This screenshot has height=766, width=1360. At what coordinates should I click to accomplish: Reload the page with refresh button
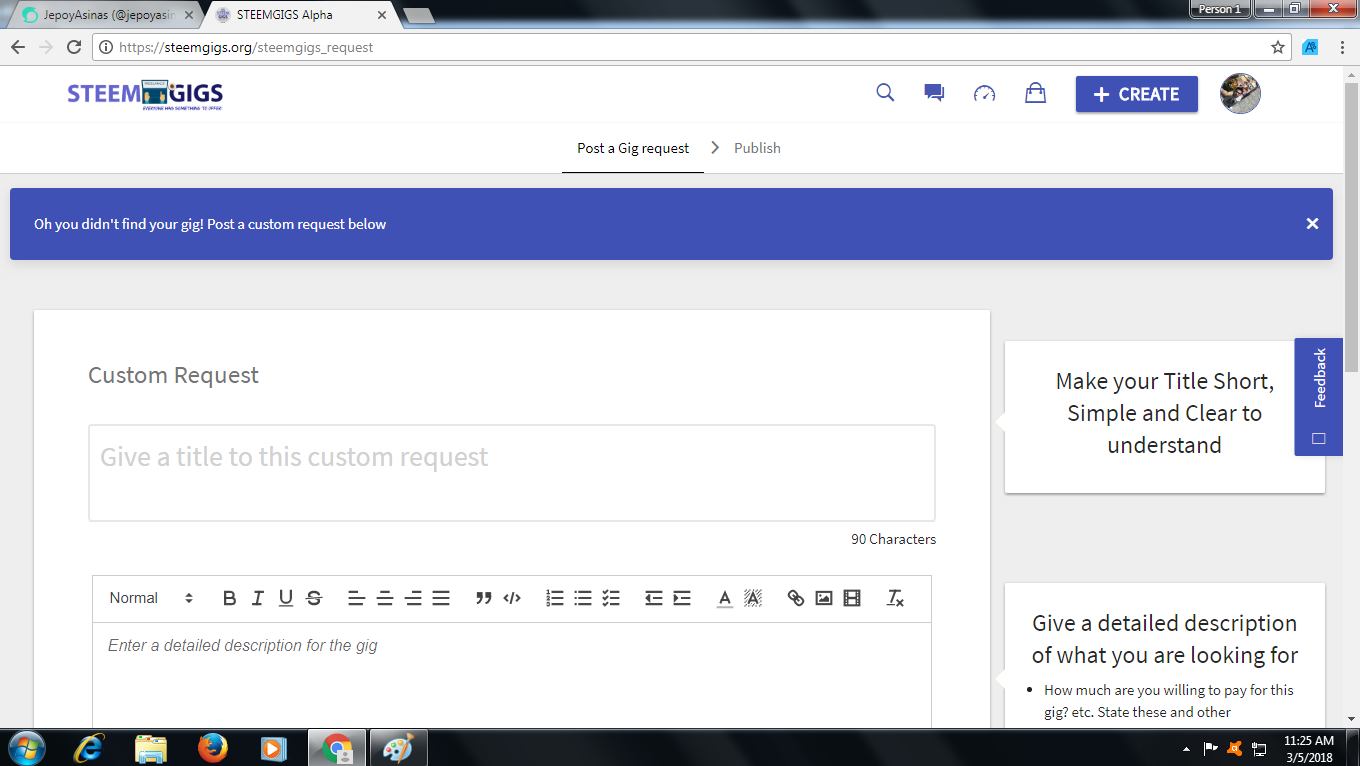[x=74, y=47]
